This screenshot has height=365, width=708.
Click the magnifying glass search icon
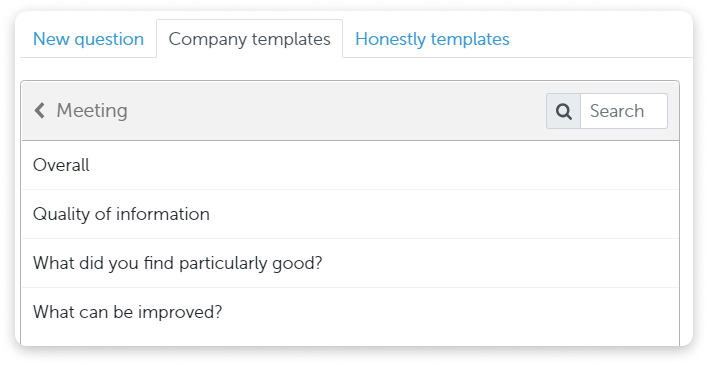[x=563, y=111]
